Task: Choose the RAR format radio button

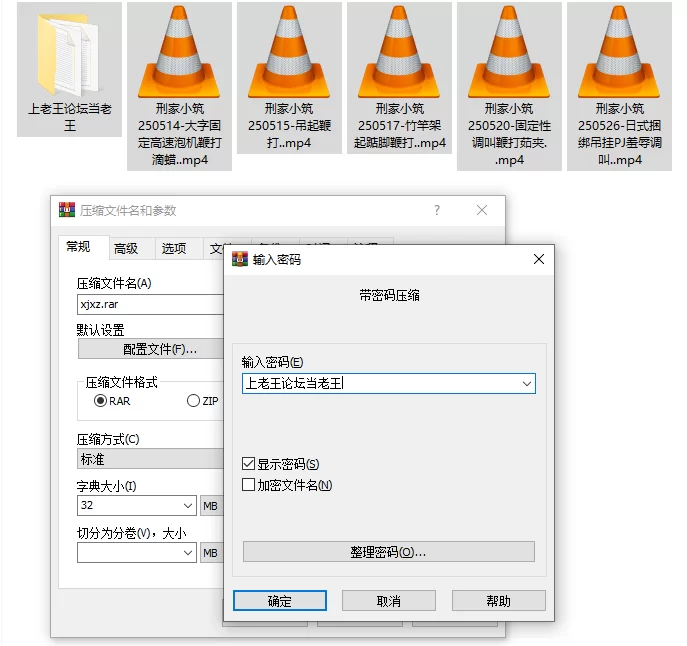Action: click(100, 401)
